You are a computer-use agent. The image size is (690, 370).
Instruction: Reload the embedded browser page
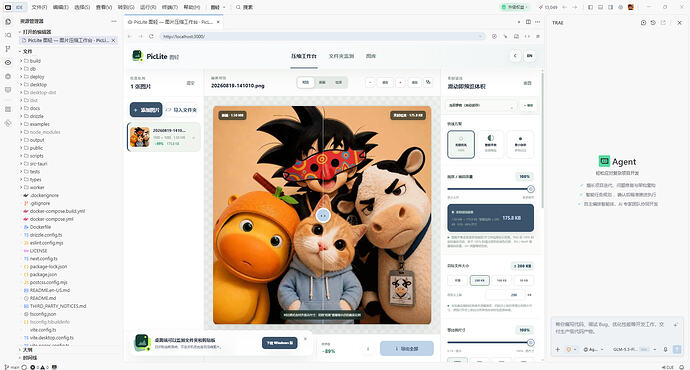pyautogui.click(x=151, y=37)
